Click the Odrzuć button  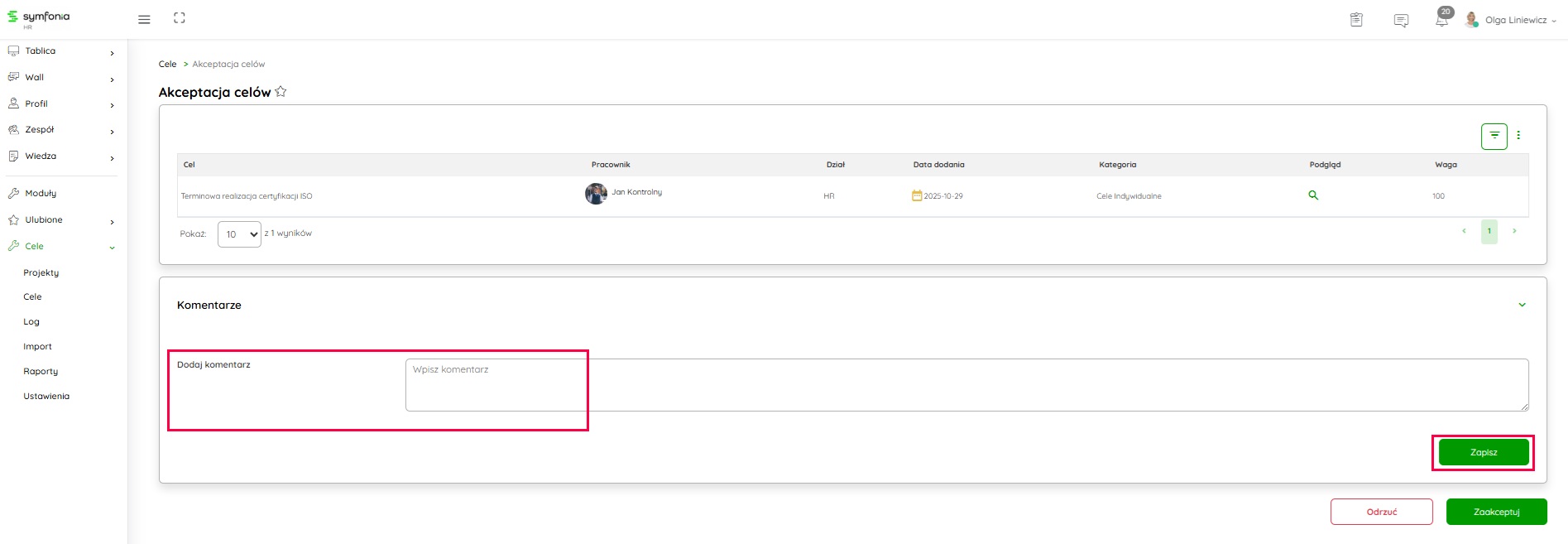(x=1381, y=512)
